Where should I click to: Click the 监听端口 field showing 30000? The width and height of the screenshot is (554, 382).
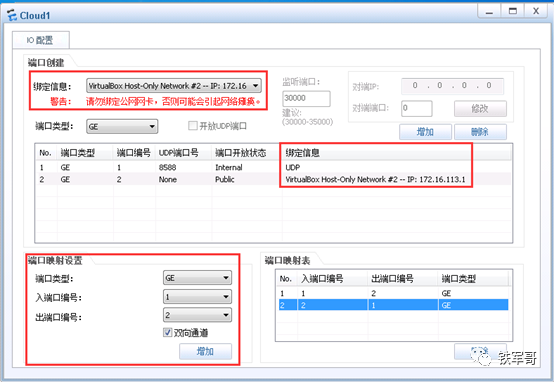tap(306, 98)
